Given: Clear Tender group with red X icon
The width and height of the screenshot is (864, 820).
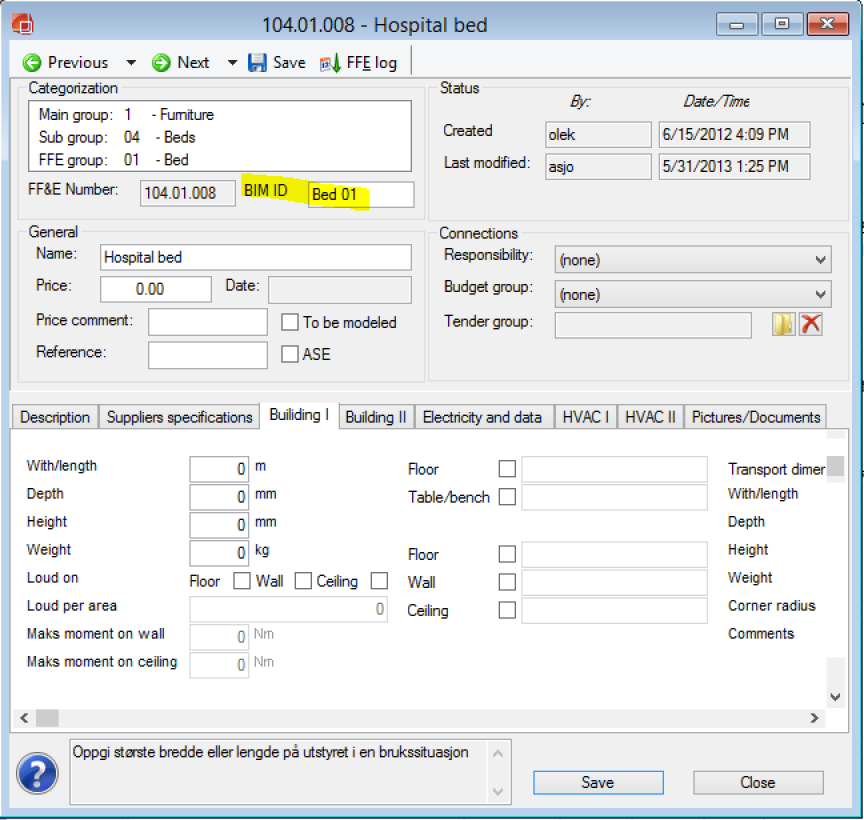Looking at the screenshot, I should click(810, 324).
